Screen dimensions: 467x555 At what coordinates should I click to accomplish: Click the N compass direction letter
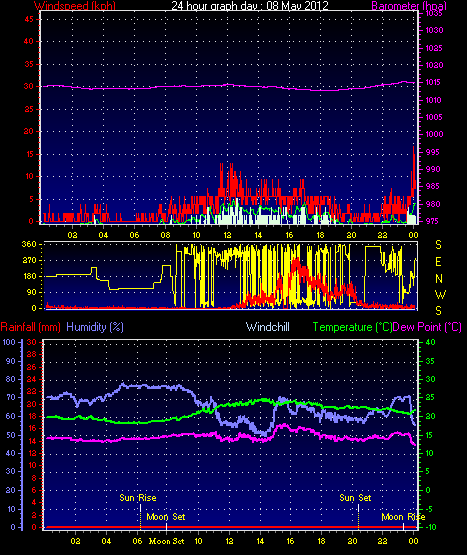[x=439, y=279]
